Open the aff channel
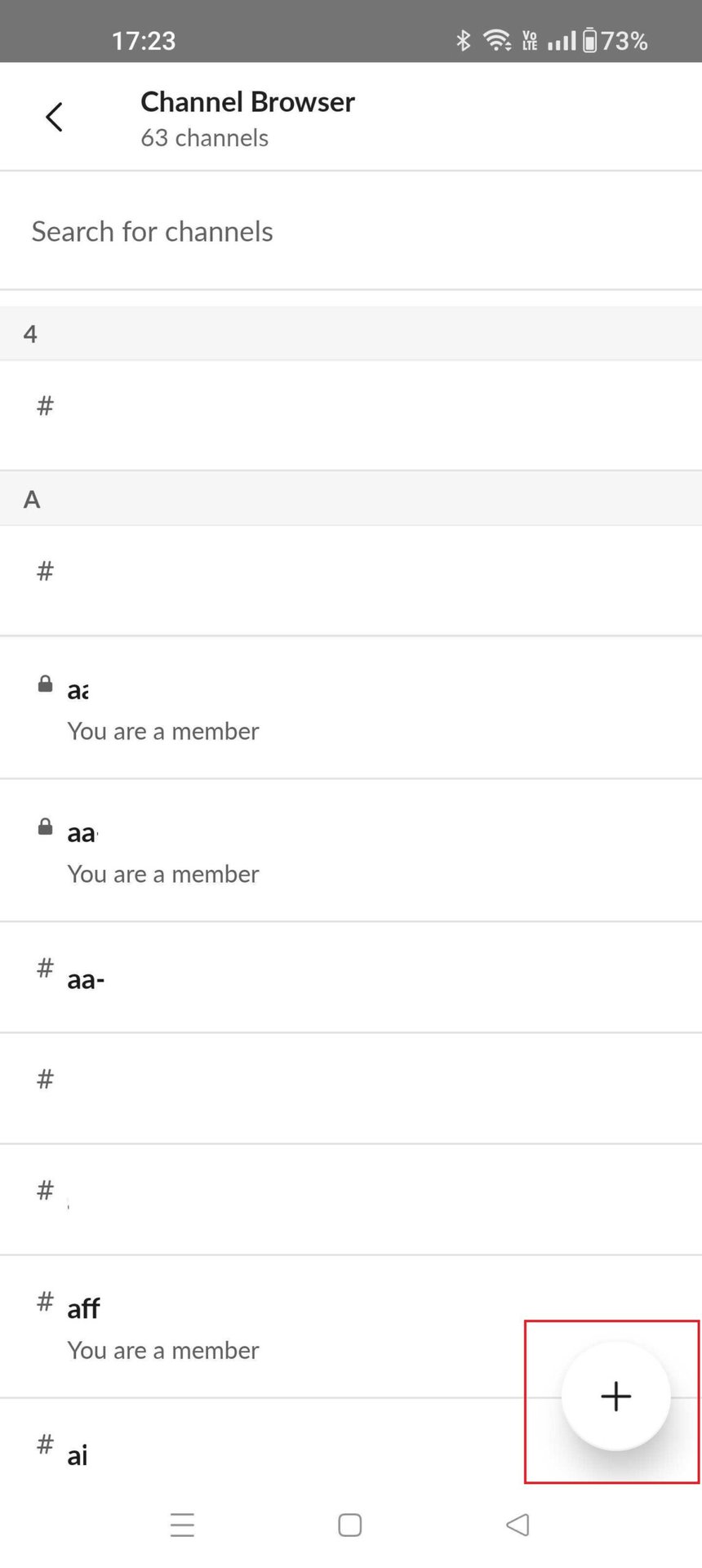This screenshot has height=1568, width=702. tap(245, 1326)
